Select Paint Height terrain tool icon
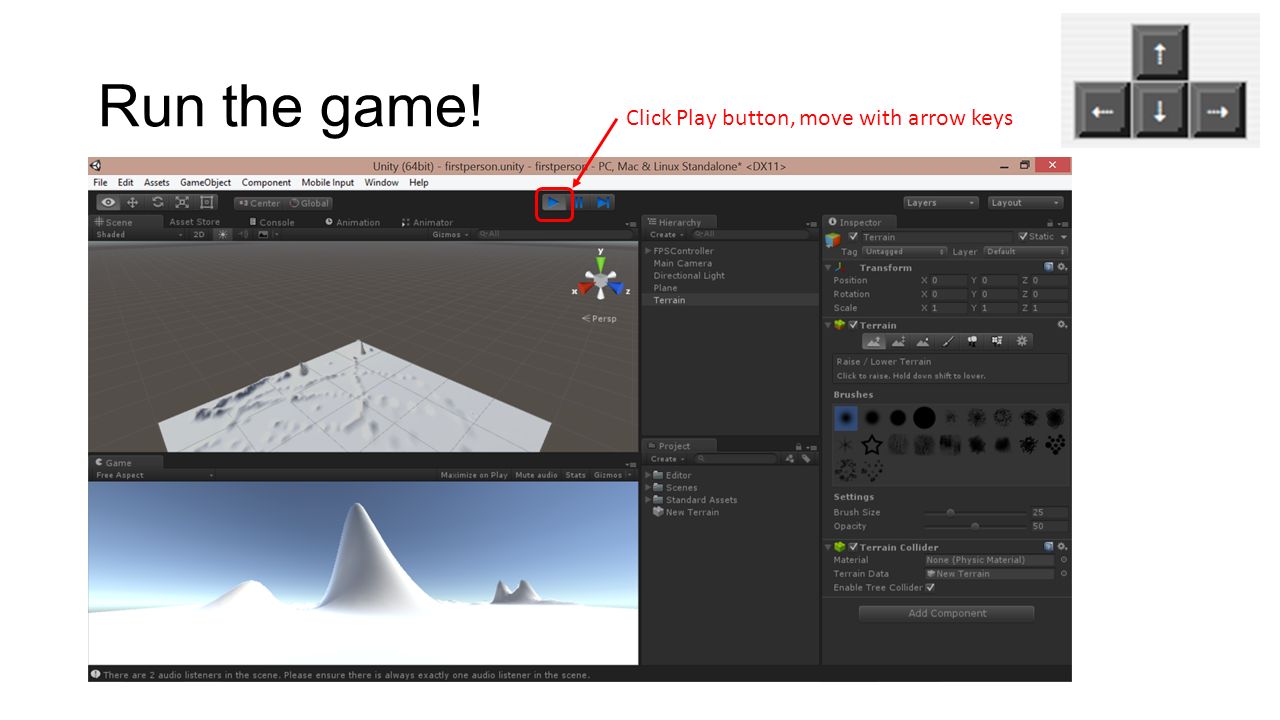1280x720 pixels. 898,341
